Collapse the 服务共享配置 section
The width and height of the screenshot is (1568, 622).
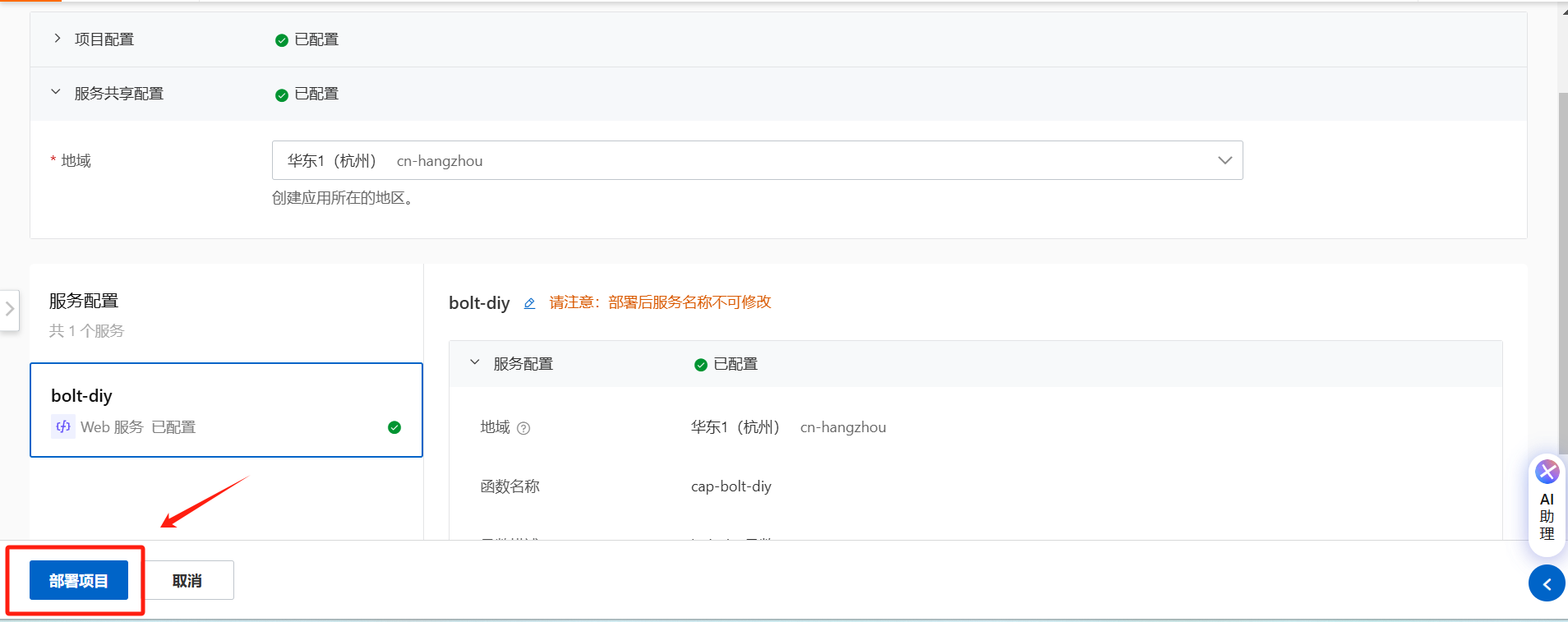[56, 92]
